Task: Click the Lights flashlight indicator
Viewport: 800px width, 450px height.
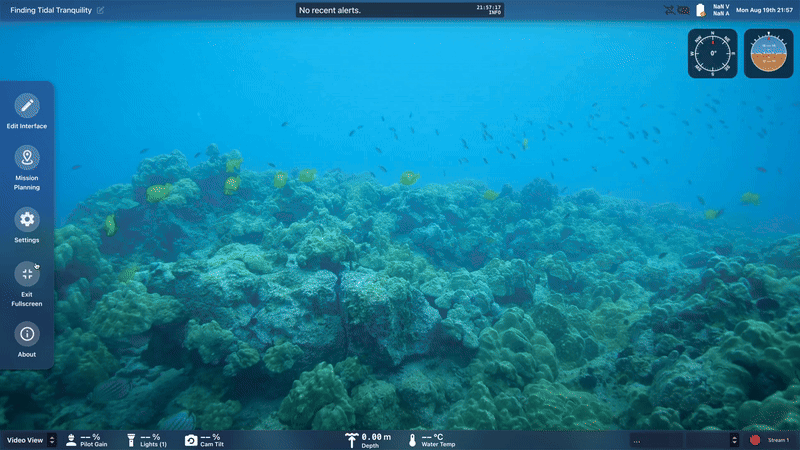Action: point(130,440)
